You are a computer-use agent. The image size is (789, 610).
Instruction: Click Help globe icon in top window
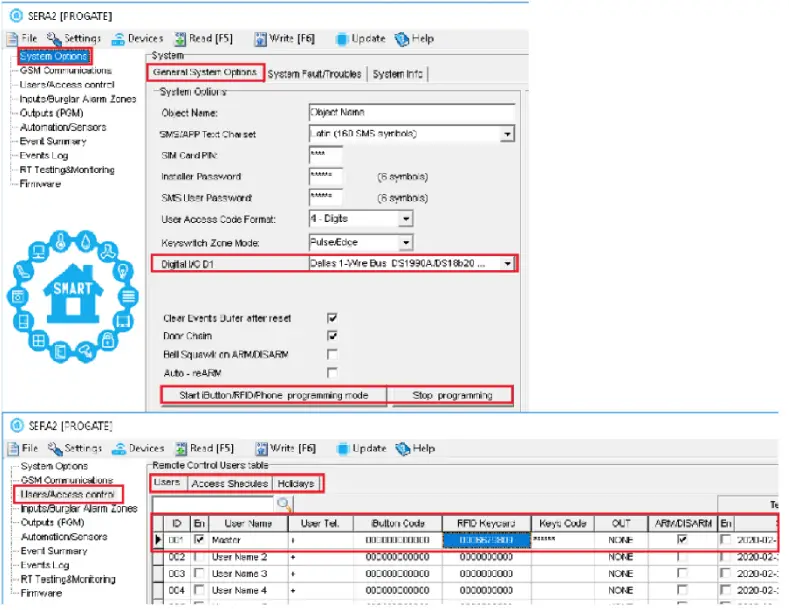[402, 39]
